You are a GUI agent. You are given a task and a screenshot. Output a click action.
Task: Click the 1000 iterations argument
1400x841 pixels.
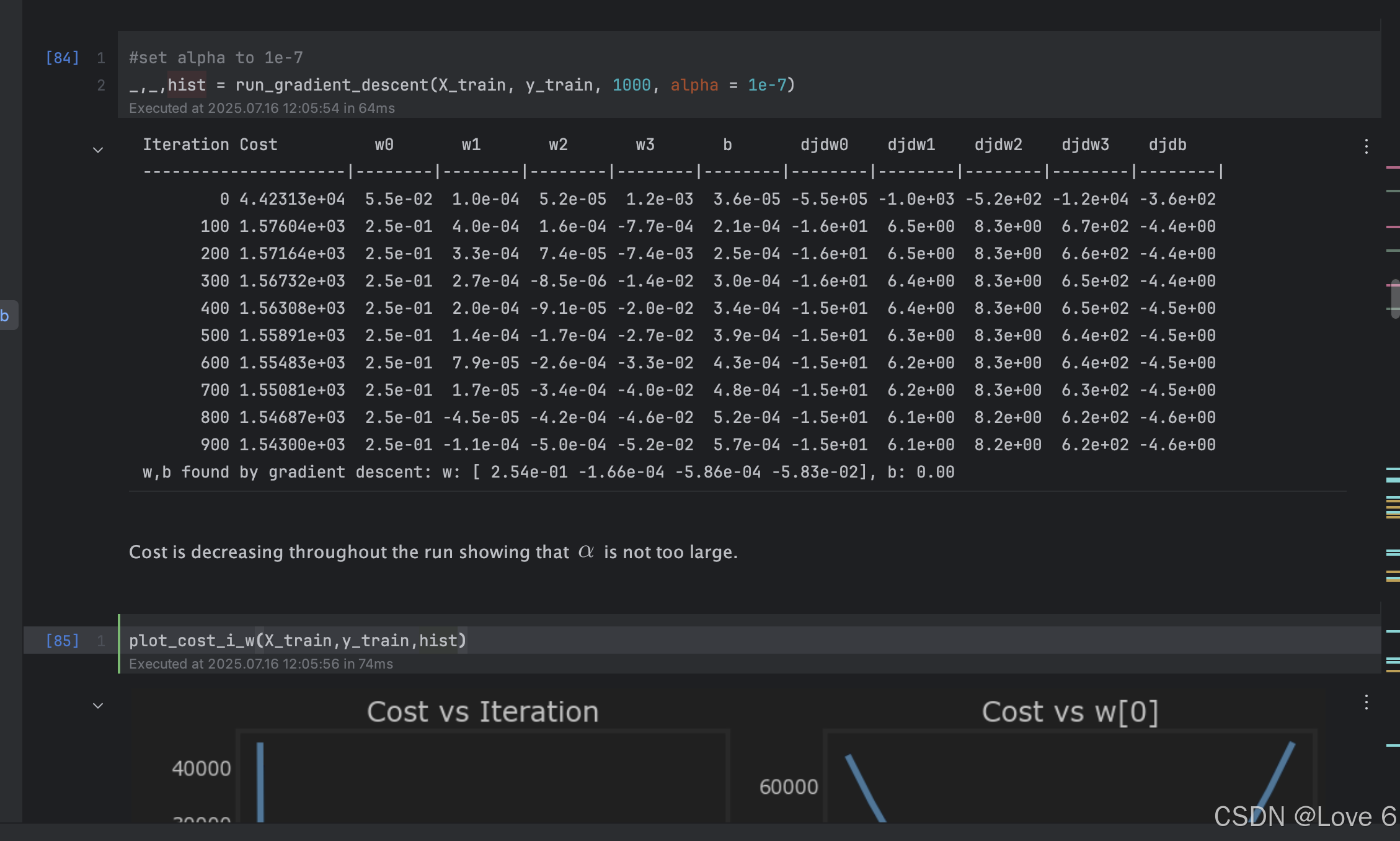tap(631, 85)
